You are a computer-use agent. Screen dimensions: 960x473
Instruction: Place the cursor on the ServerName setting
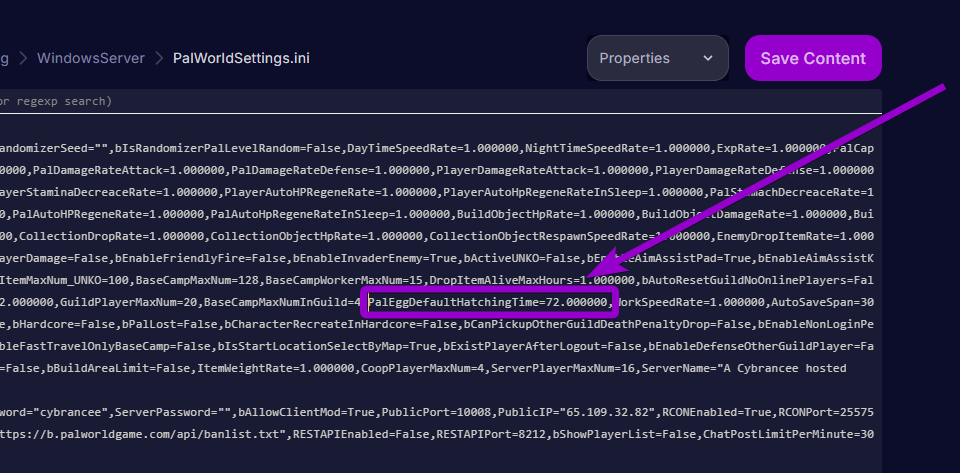(757, 368)
